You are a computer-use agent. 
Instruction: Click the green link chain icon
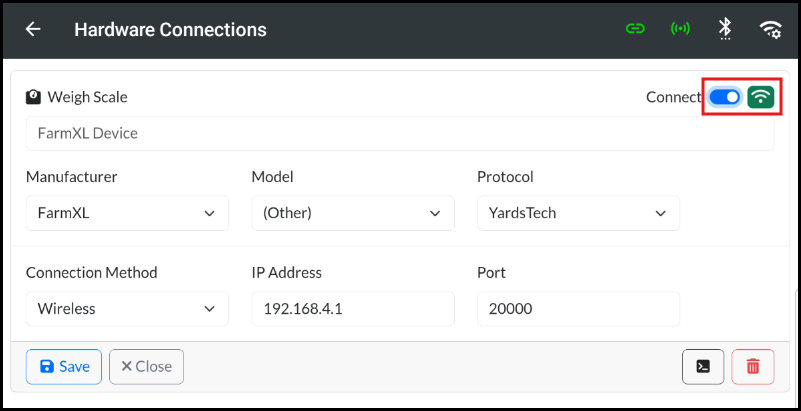coord(635,29)
